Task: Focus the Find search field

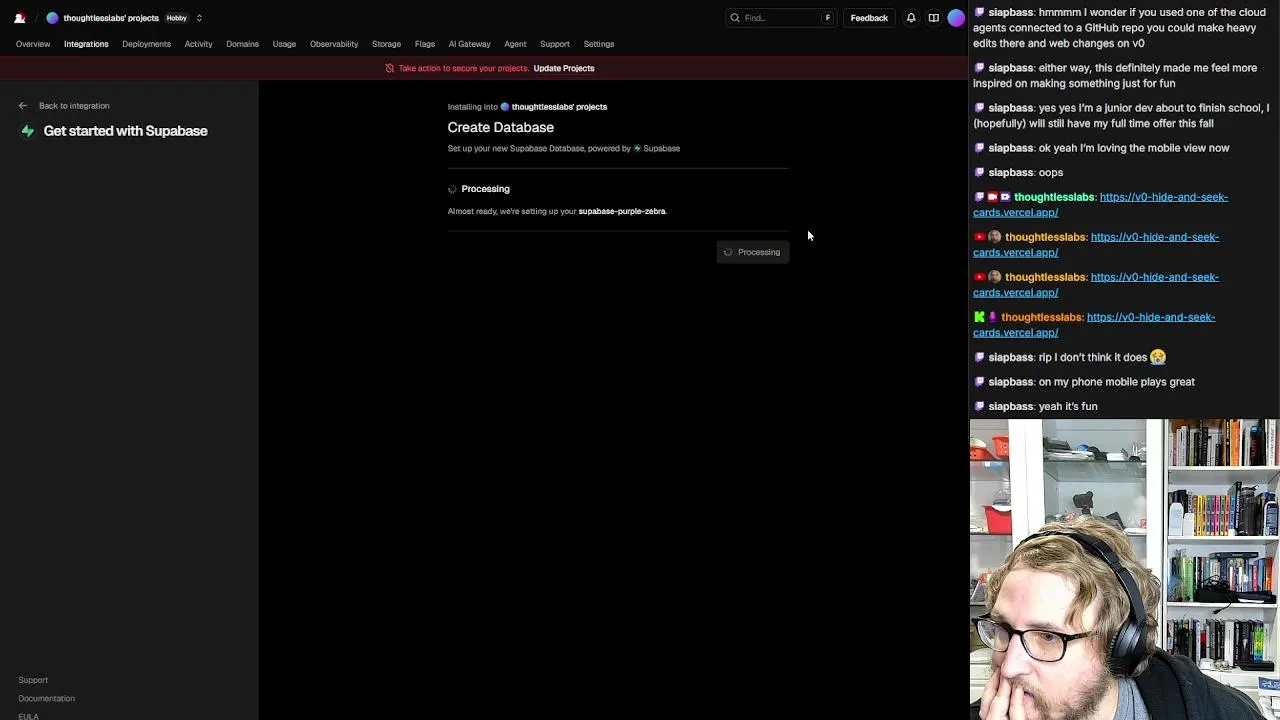Action: point(781,18)
